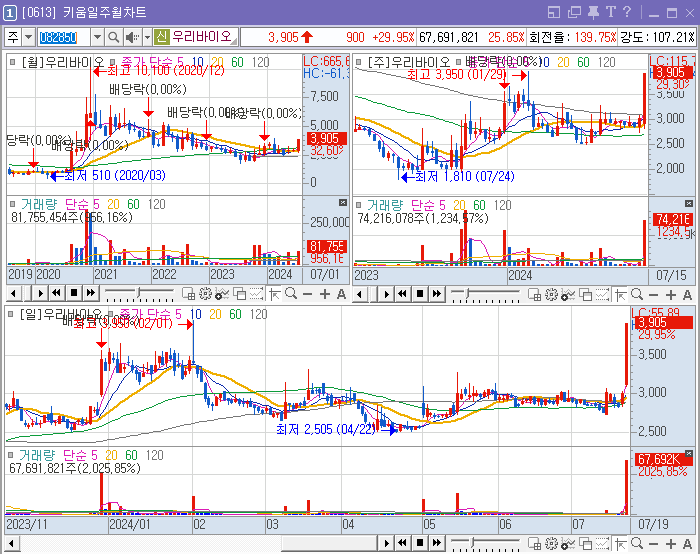Click the A auto-scale icon on weekly chart
700x554 pixels.
687,295
